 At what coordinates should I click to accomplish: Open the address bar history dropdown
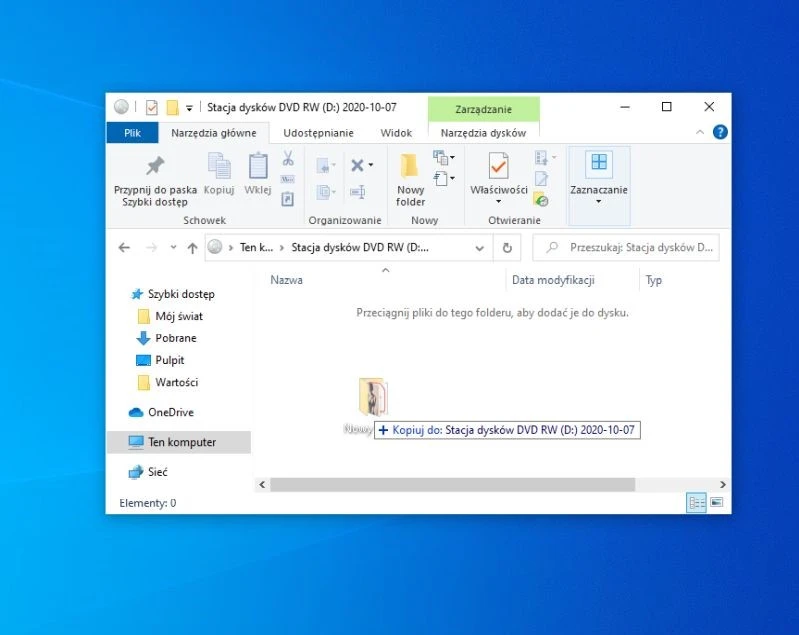481,248
